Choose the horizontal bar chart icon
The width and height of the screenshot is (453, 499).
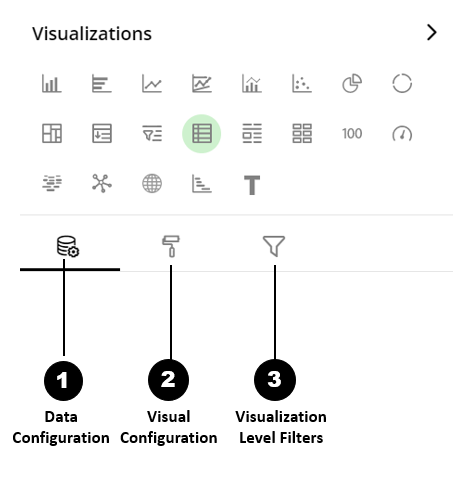coord(102,83)
